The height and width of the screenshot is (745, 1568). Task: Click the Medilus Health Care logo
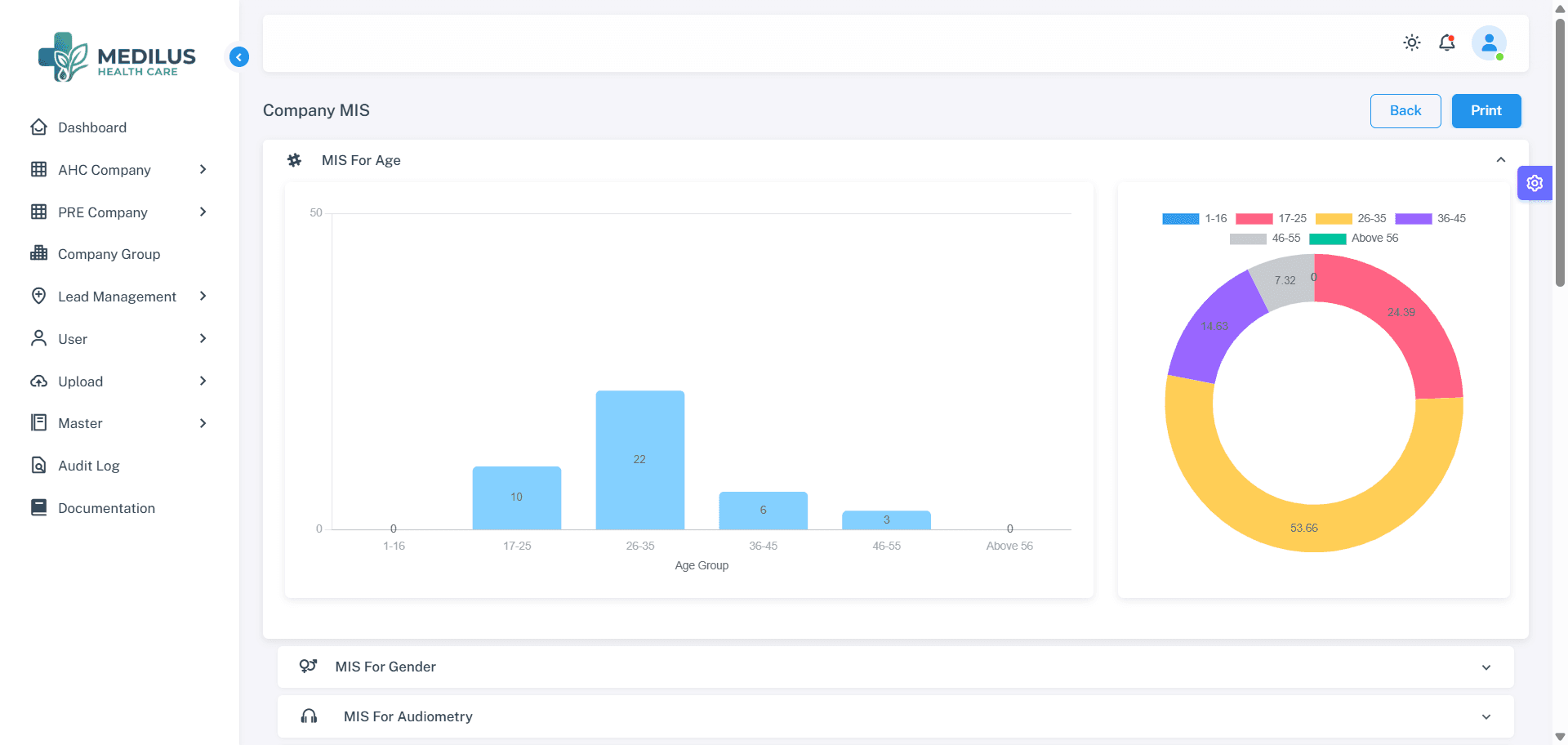pyautogui.click(x=117, y=56)
